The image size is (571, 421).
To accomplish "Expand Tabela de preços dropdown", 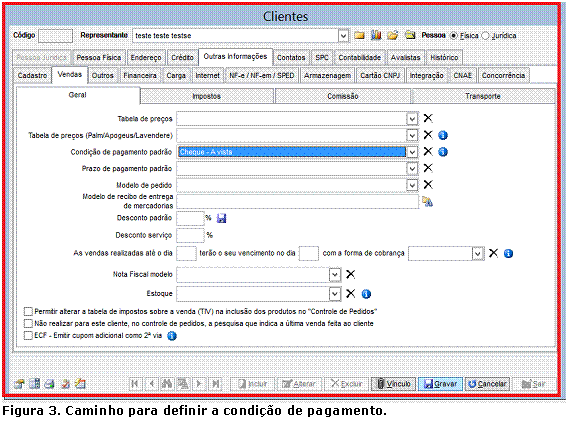I will tap(412, 119).
